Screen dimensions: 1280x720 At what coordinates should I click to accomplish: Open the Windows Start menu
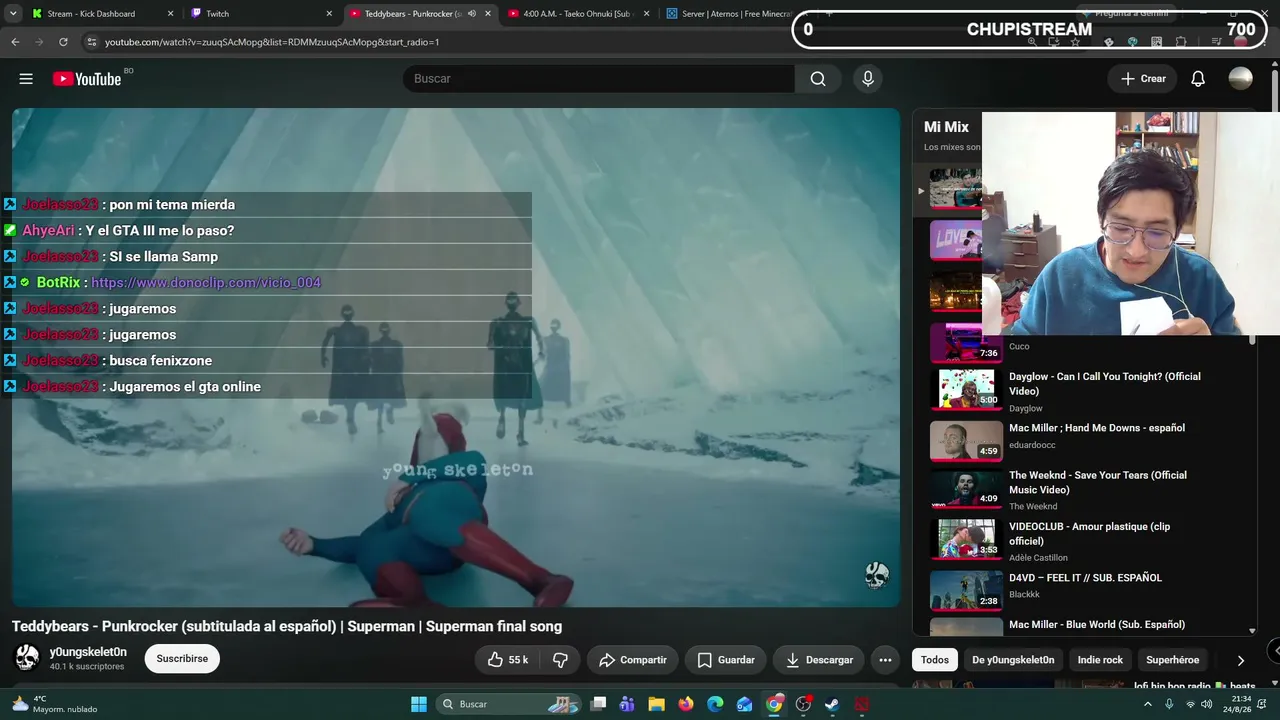point(419,704)
